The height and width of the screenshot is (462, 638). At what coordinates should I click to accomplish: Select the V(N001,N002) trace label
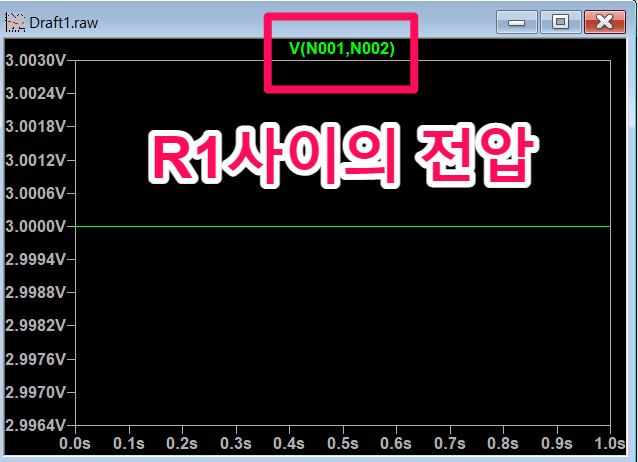click(342, 48)
